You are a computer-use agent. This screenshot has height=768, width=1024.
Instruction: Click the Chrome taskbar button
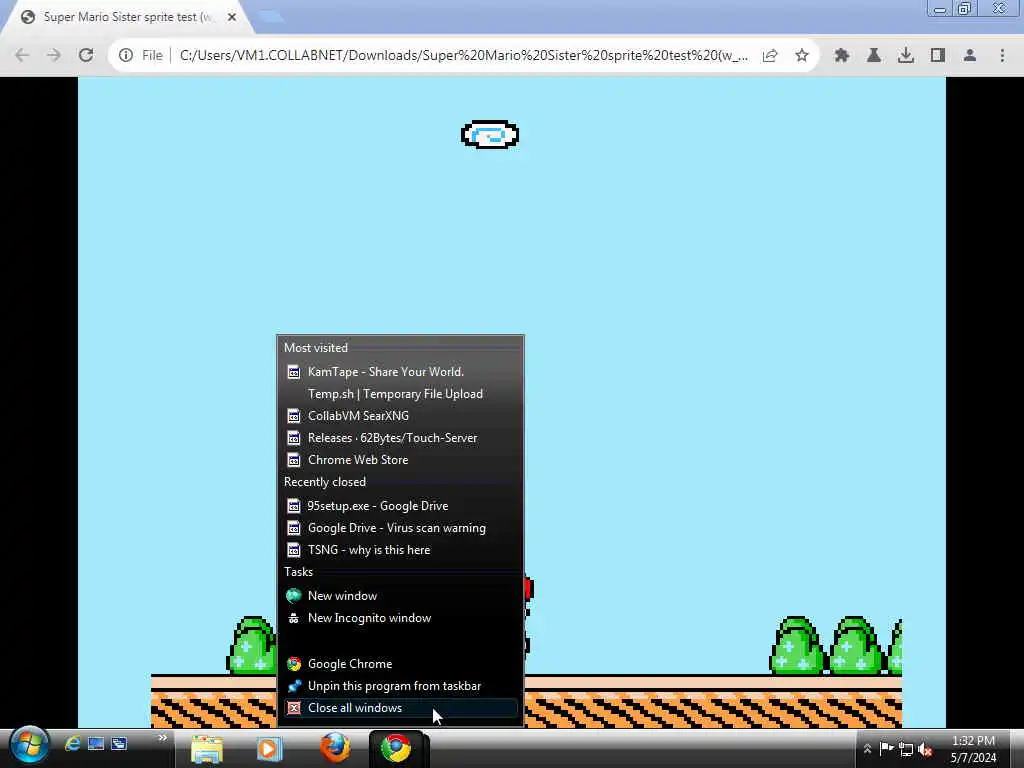396,748
